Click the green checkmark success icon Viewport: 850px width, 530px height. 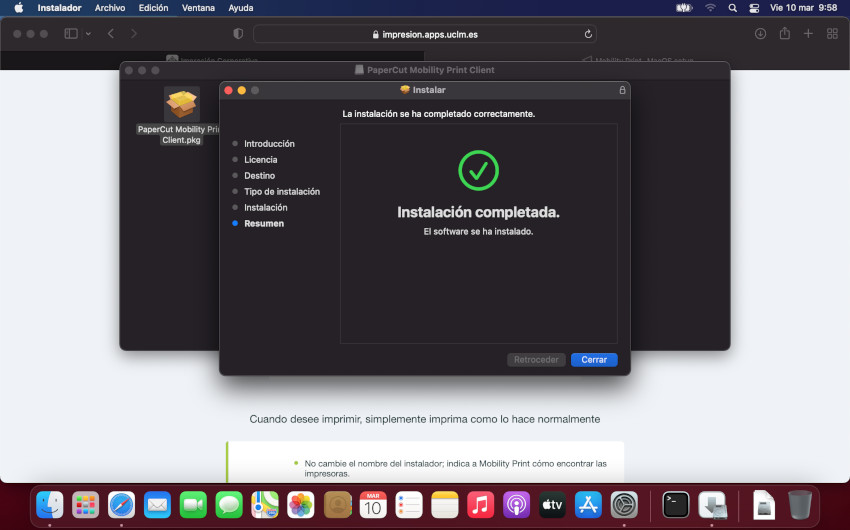478,170
